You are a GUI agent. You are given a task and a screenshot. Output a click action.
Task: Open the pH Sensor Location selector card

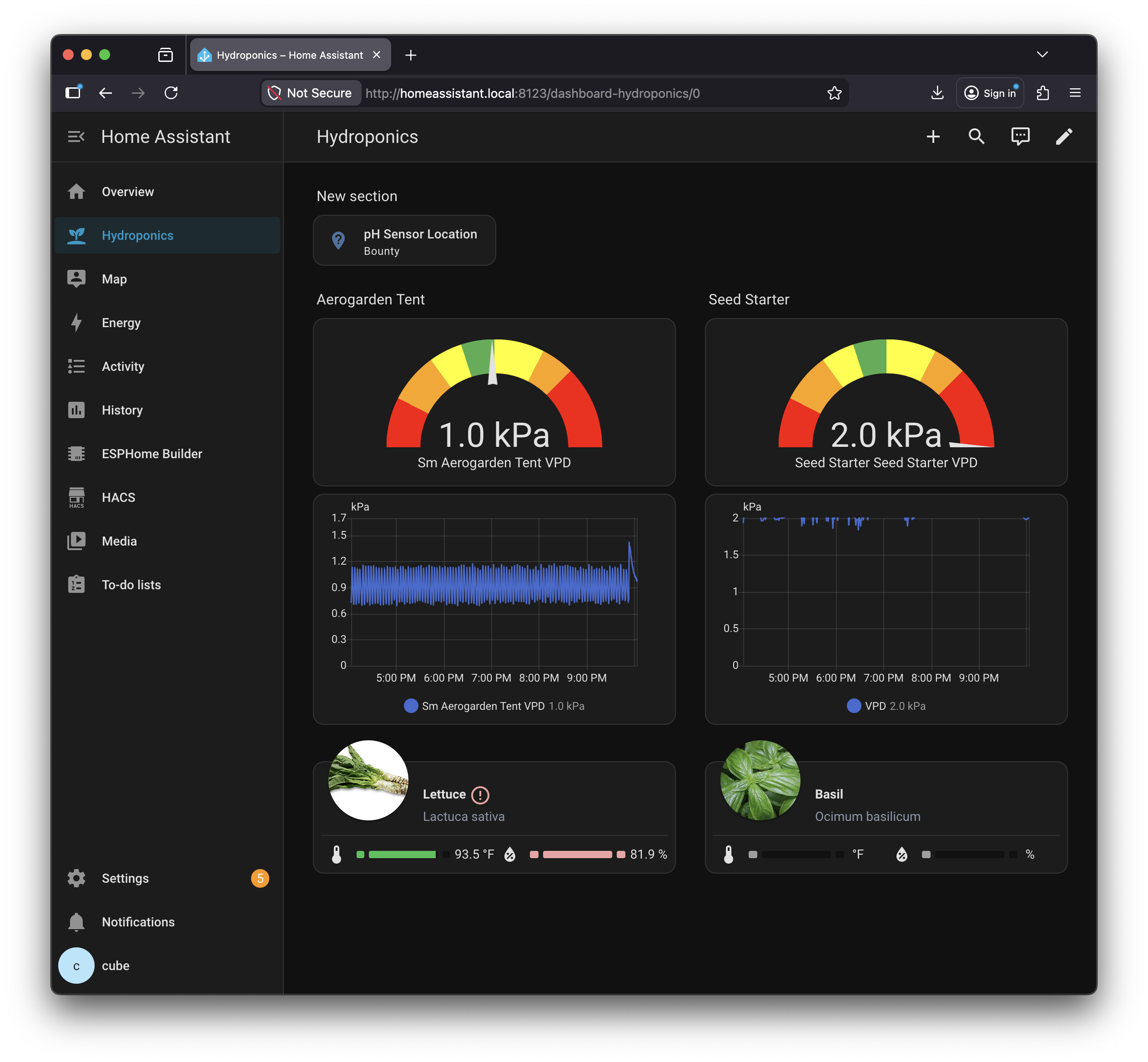click(x=404, y=241)
